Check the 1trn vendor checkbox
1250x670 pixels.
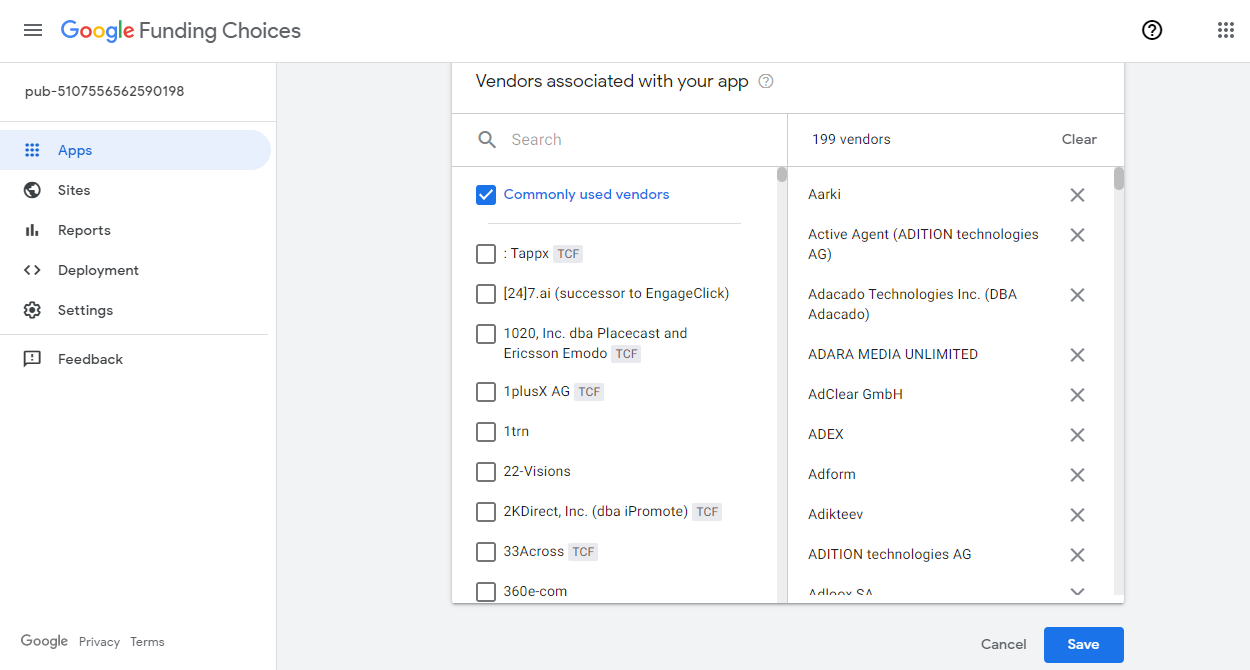click(486, 432)
